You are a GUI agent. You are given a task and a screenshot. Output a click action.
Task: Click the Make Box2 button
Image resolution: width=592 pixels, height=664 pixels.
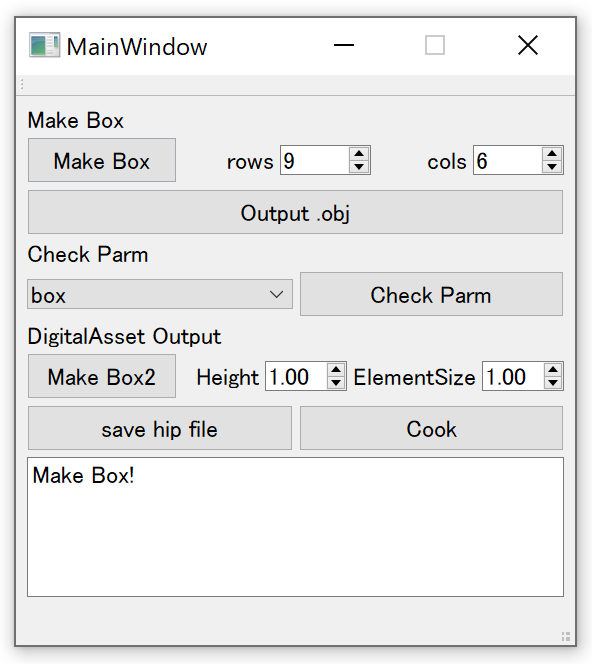pos(102,376)
